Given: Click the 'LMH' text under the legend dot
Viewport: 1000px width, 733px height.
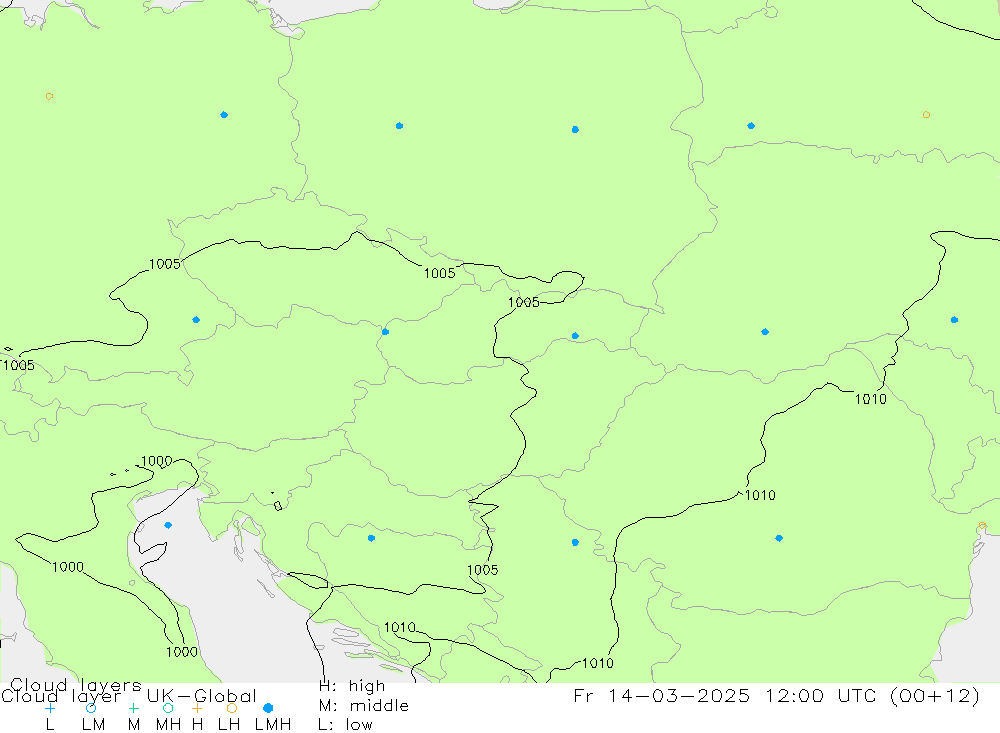Looking at the screenshot, I should click(273, 725).
